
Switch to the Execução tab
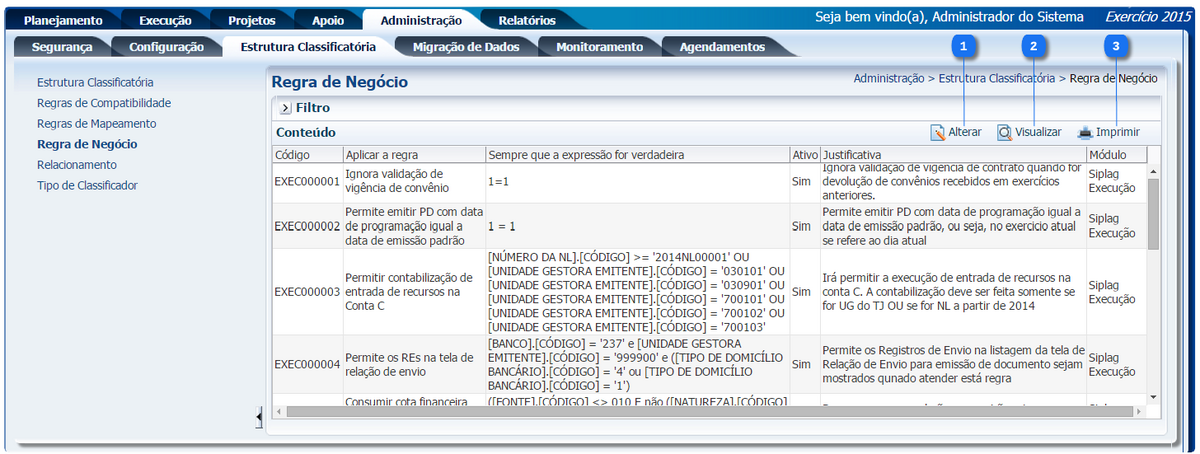[166, 20]
